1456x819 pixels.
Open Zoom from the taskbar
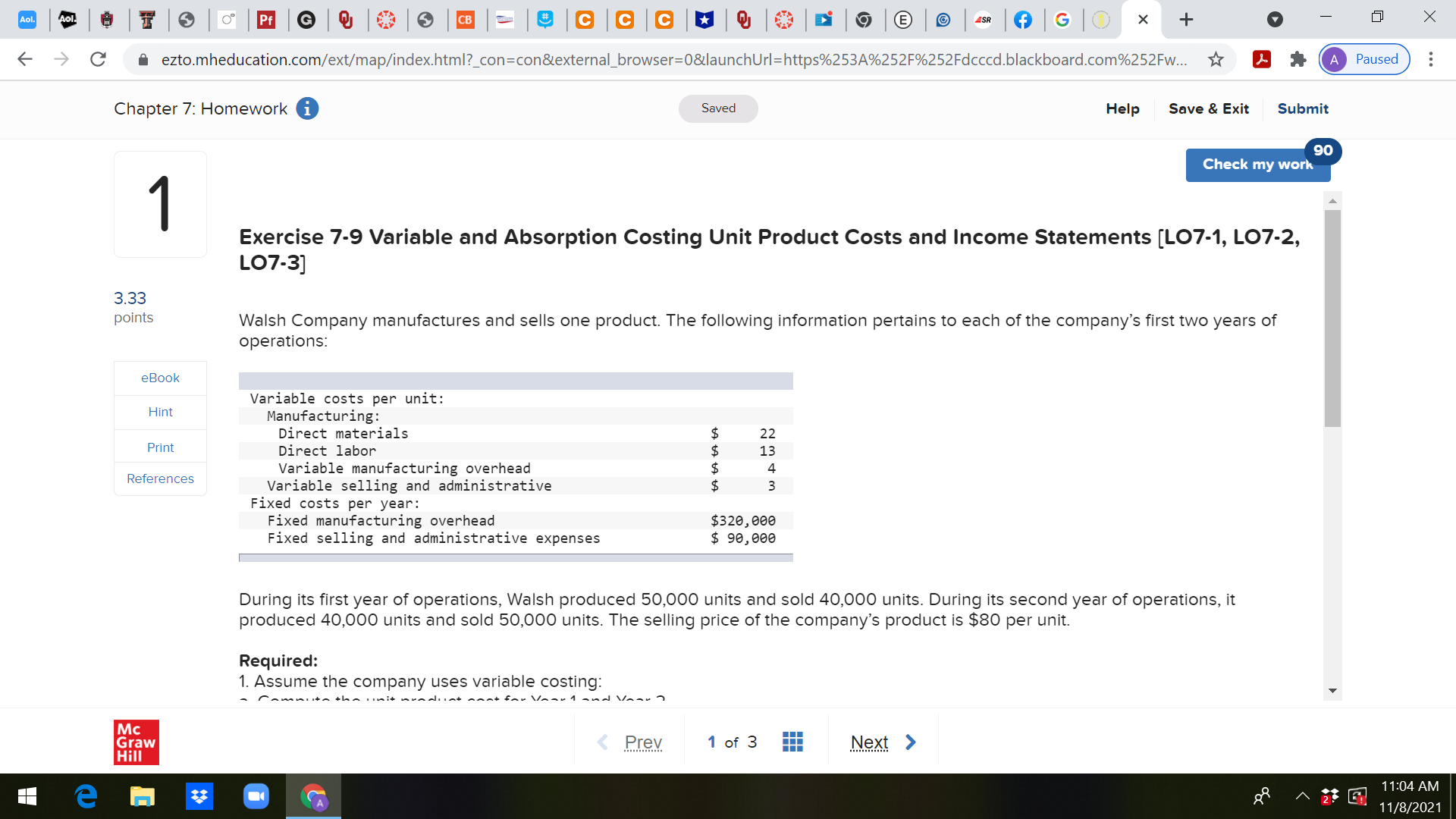point(256,796)
